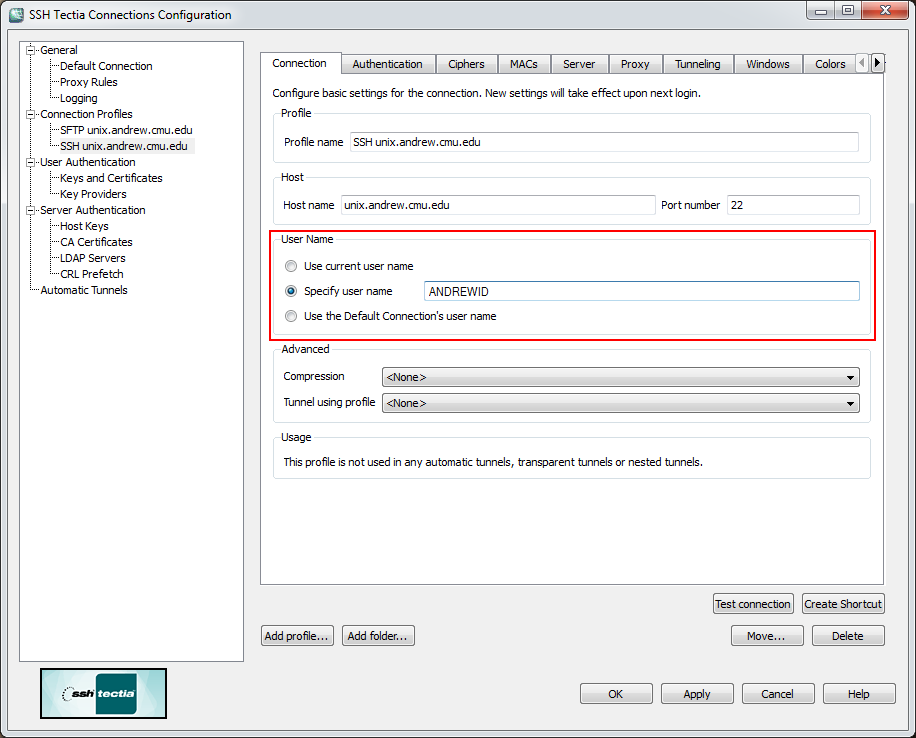Viewport: 916px width, 738px height.
Task: Switch to the Authentication tab
Action: 388,64
